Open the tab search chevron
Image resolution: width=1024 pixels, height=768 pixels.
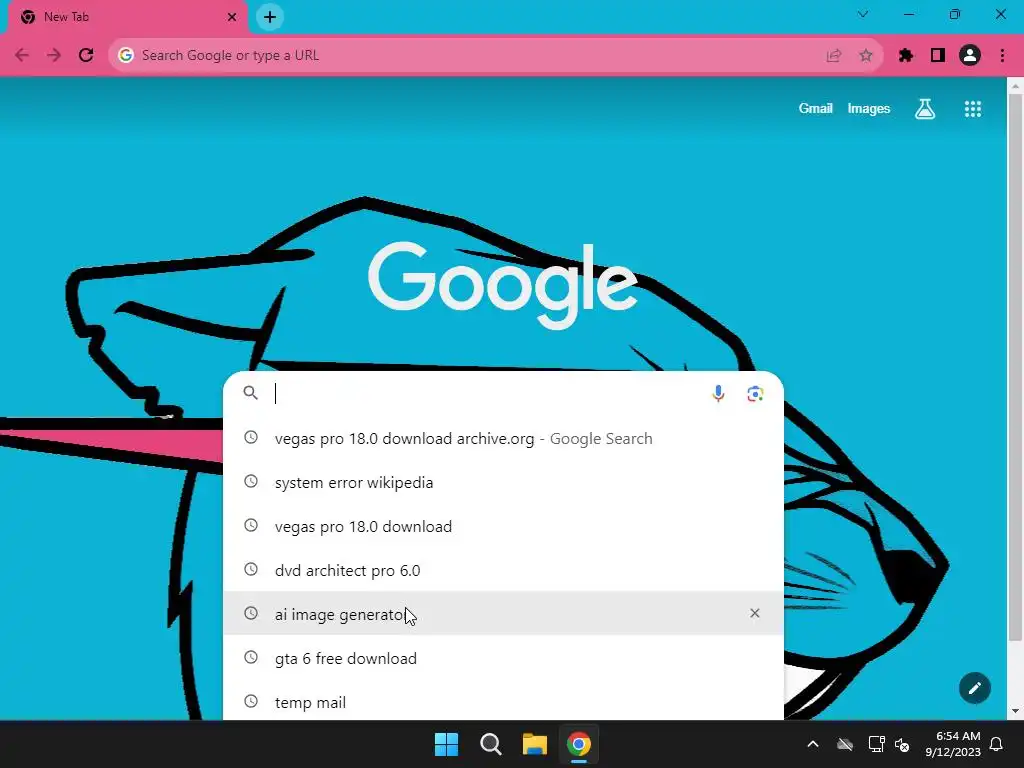click(x=863, y=14)
